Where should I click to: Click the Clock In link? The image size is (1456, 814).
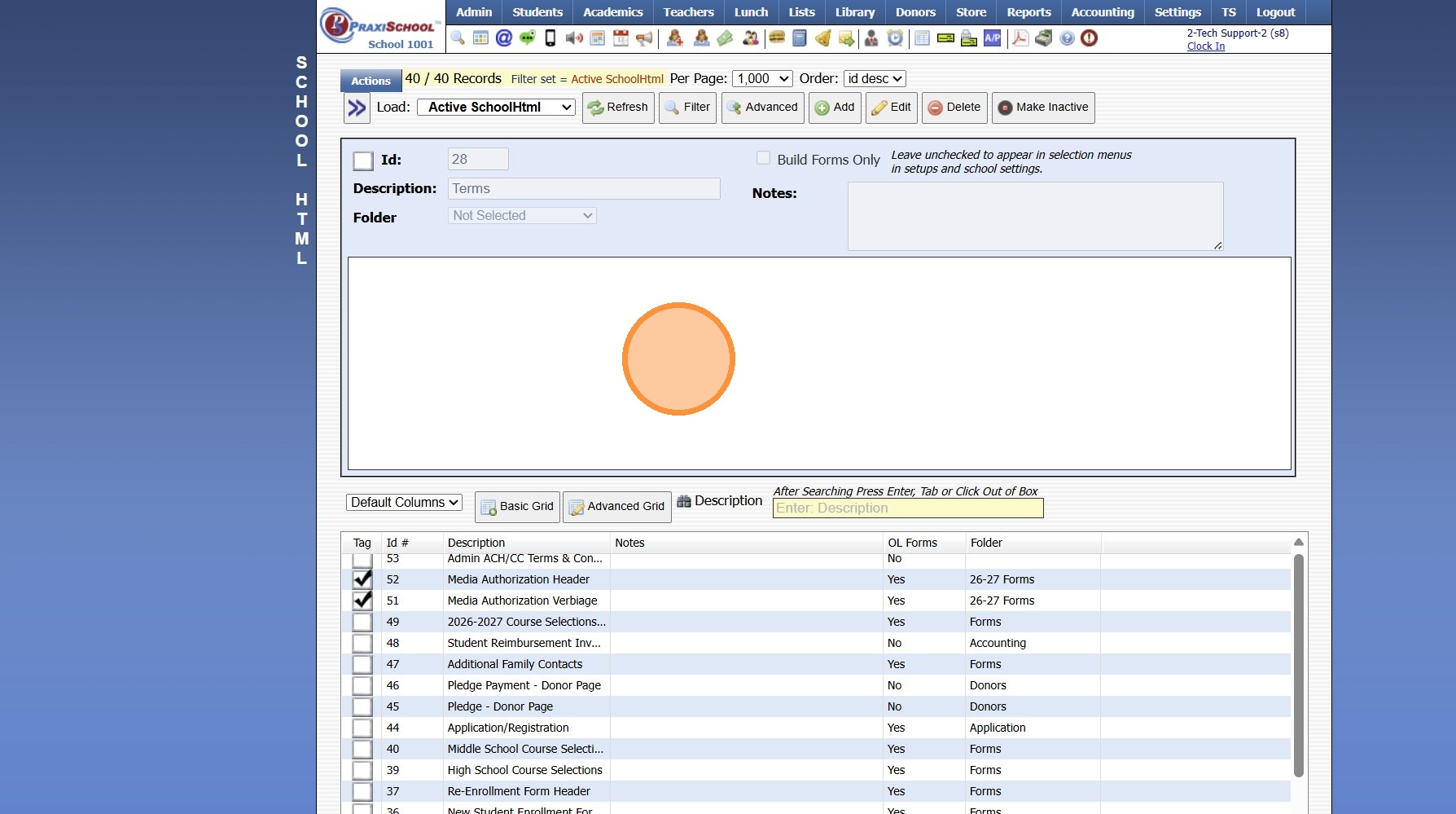pyautogui.click(x=1205, y=46)
